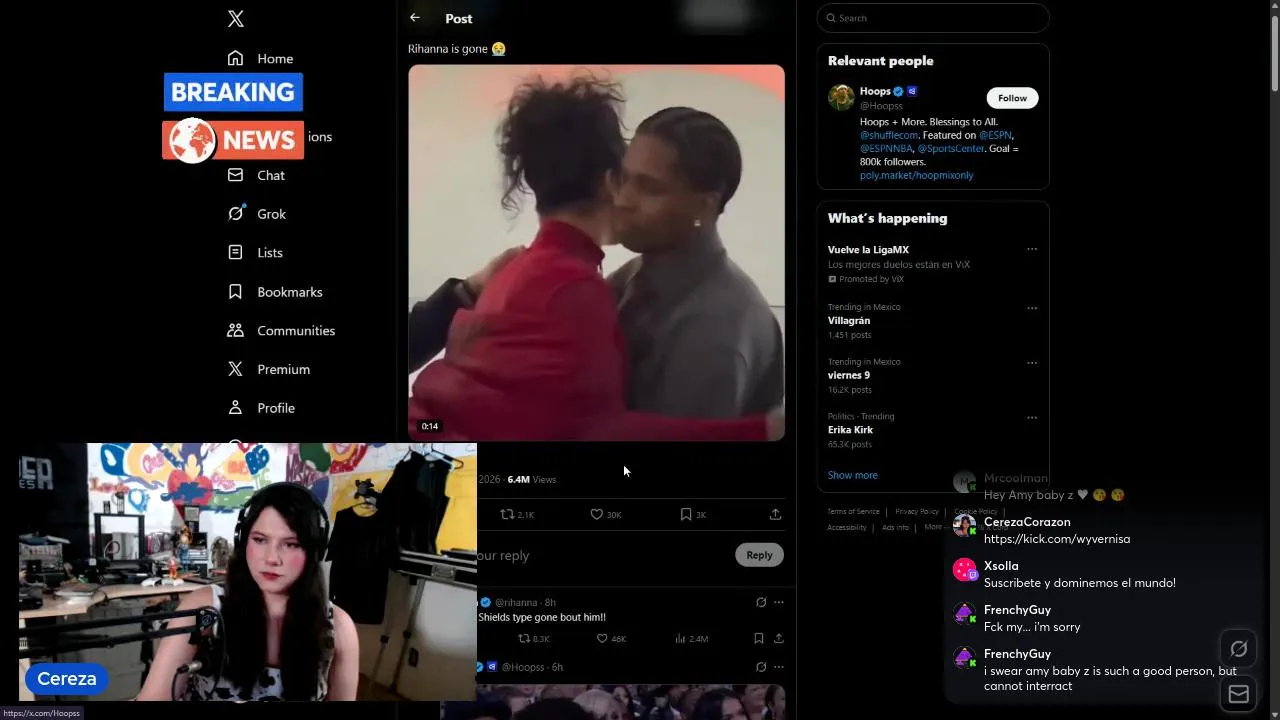This screenshot has width=1280, height=720.
Task: Click Hoops verified badge
Action: point(898,91)
